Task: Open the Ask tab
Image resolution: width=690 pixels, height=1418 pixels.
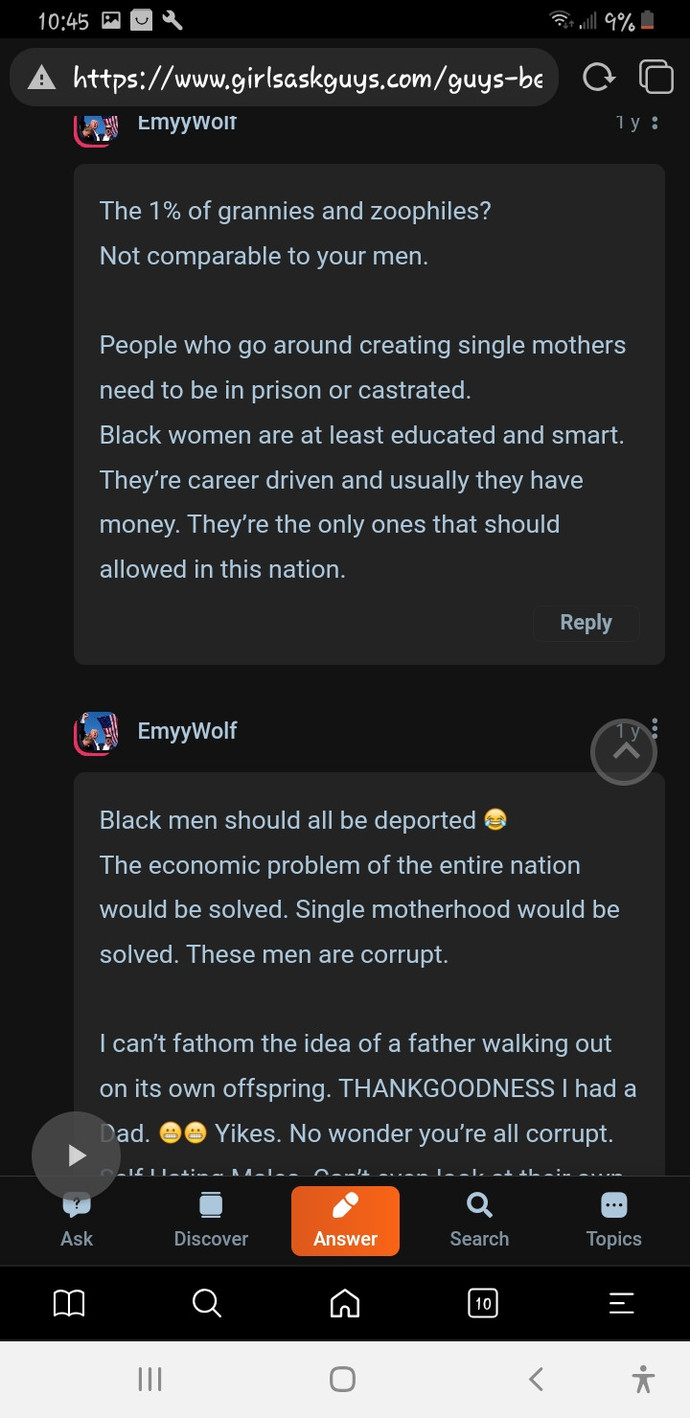Action: (77, 1221)
